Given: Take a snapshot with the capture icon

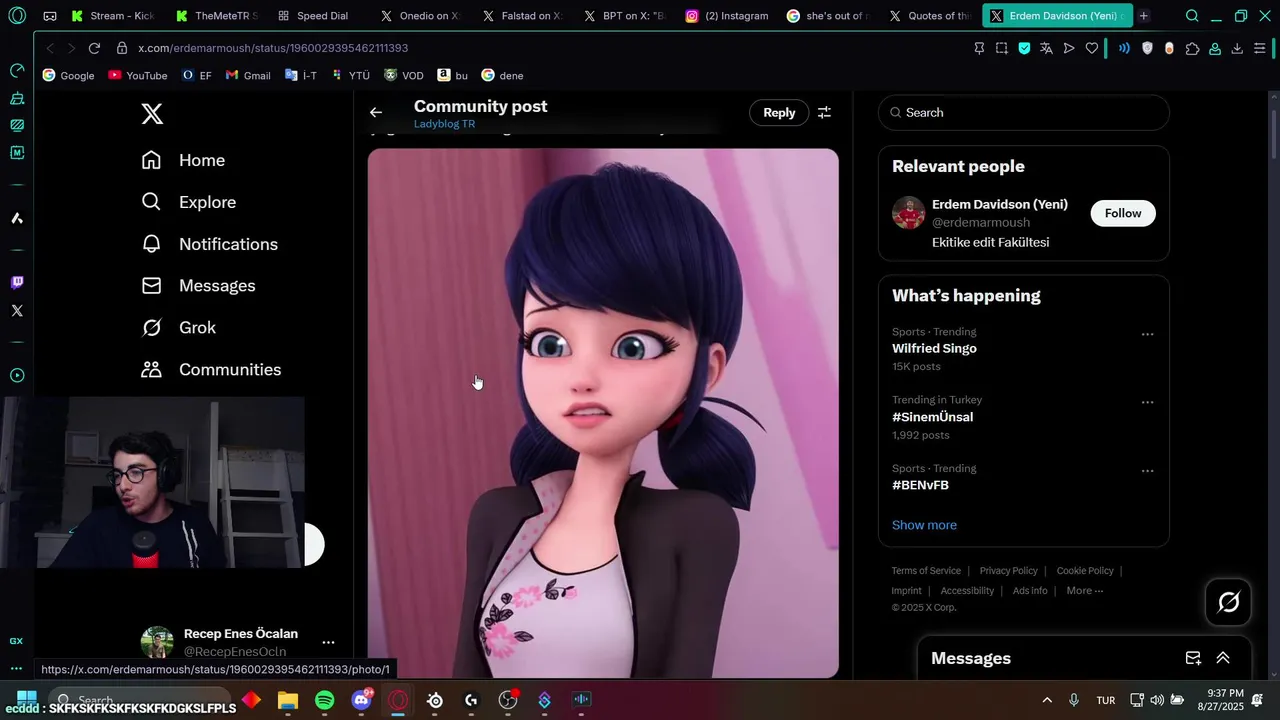Looking at the screenshot, I should click(x=1001, y=48).
